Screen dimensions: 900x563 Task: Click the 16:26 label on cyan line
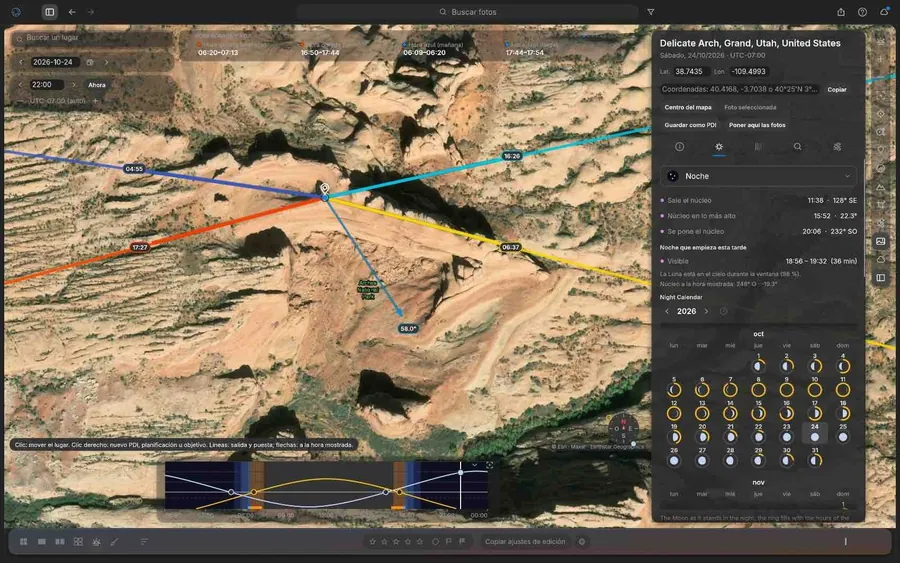click(x=511, y=156)
